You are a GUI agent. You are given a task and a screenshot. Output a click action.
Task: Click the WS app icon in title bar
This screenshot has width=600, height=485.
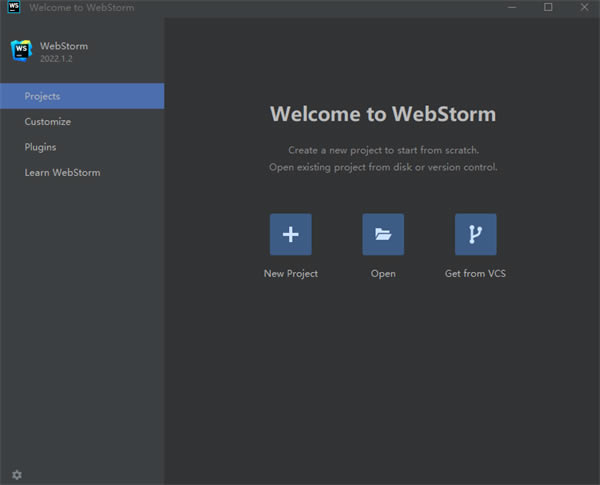13,8
